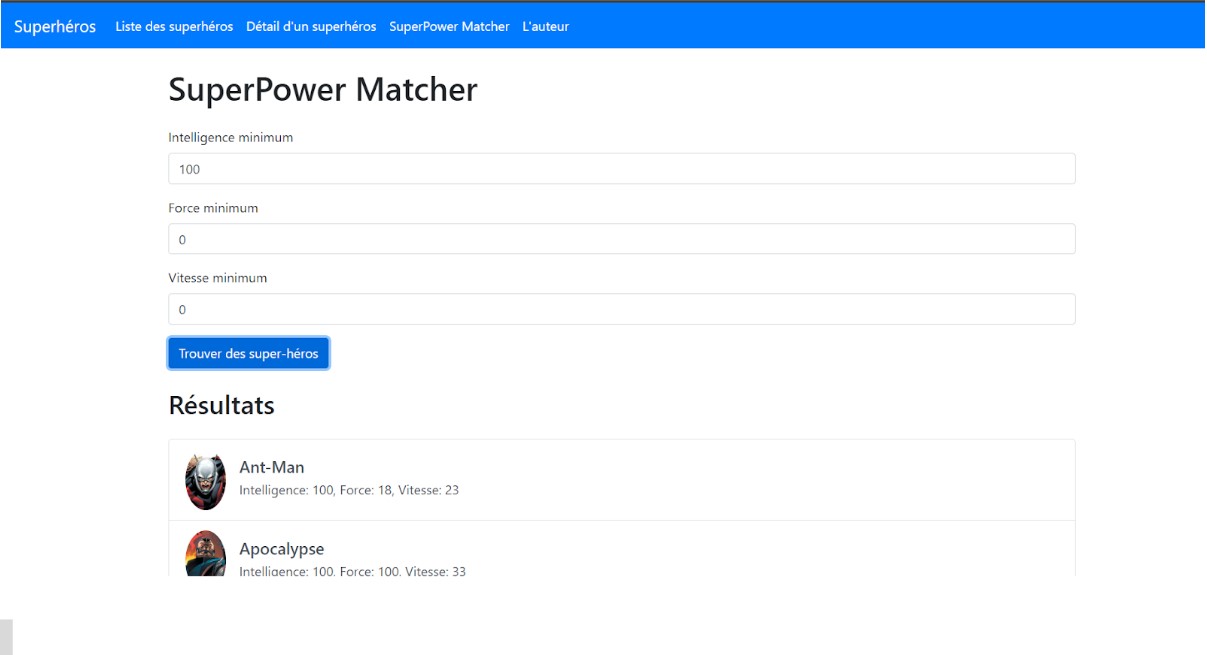Select SuperPower Matcher in the navbar
The width and height of the screenshot is (1207, 655).
coord(449,27)
